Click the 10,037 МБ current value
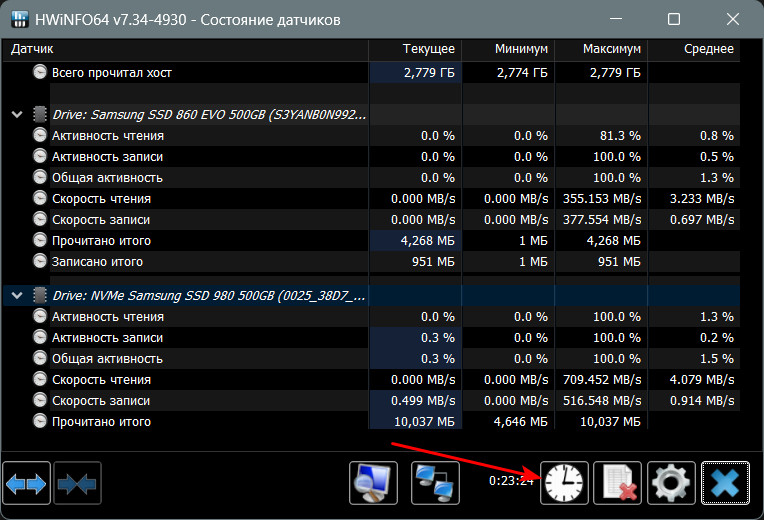This screenshot has width=764, height=520. coord(424,422)
